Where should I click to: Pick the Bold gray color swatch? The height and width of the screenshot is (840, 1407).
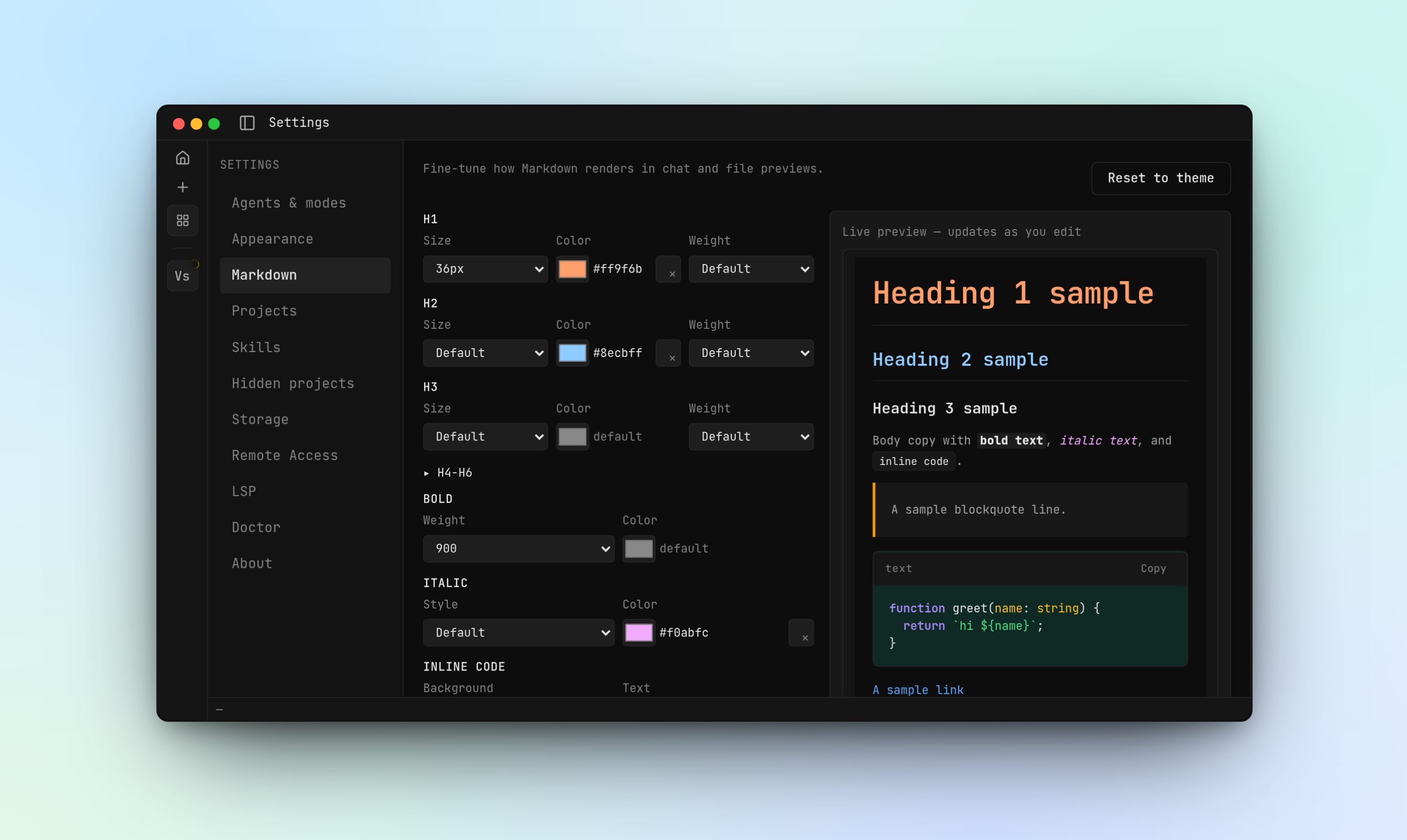(x=639, y=549)
